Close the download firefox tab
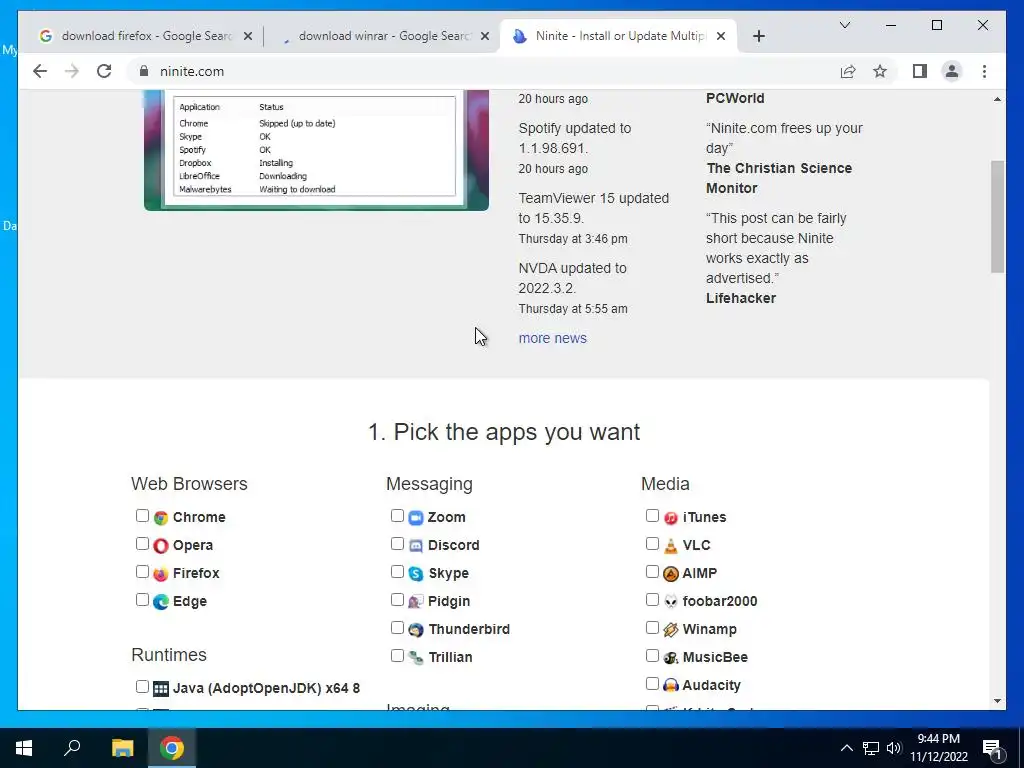 coord(248,37)
